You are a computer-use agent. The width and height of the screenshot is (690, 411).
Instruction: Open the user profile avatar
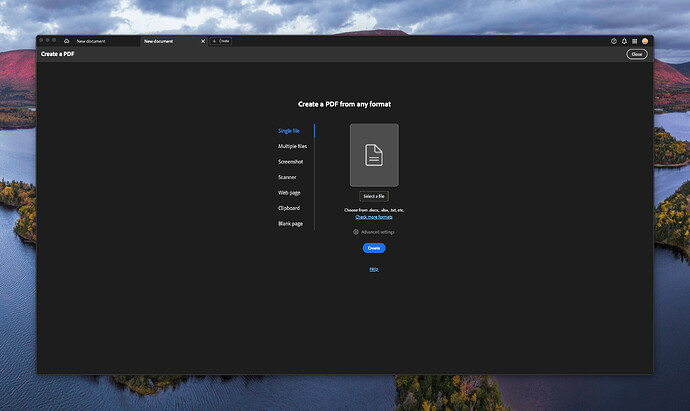[645, 41]
